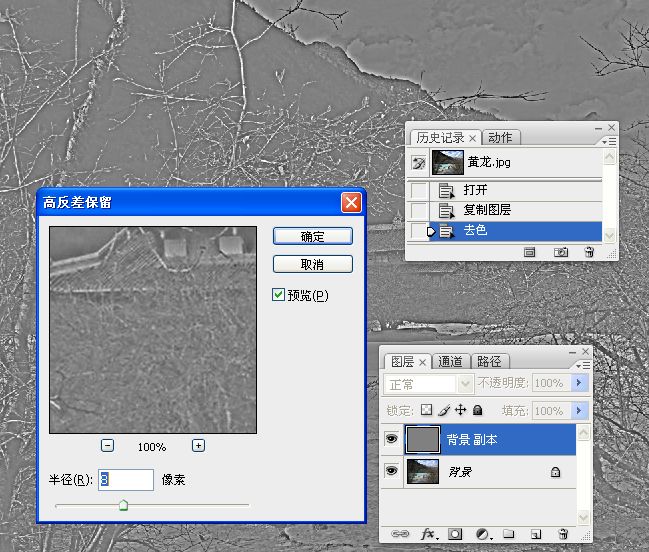This screenshot has height=552, width=649.
Task: Close the History panel
Action: (x=611, y=127)
